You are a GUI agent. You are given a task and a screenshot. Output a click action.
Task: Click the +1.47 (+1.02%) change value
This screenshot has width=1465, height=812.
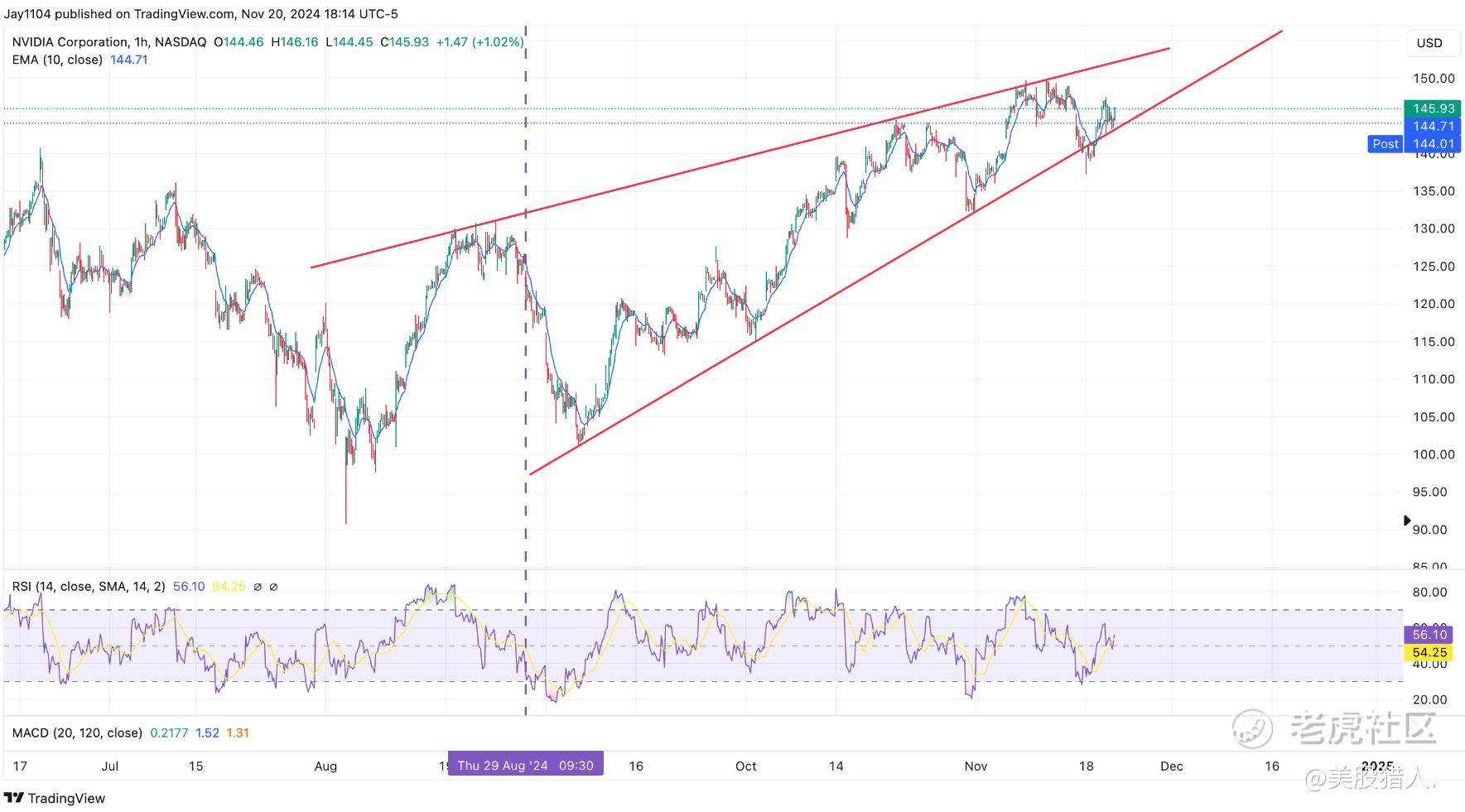tap(479, 41)
